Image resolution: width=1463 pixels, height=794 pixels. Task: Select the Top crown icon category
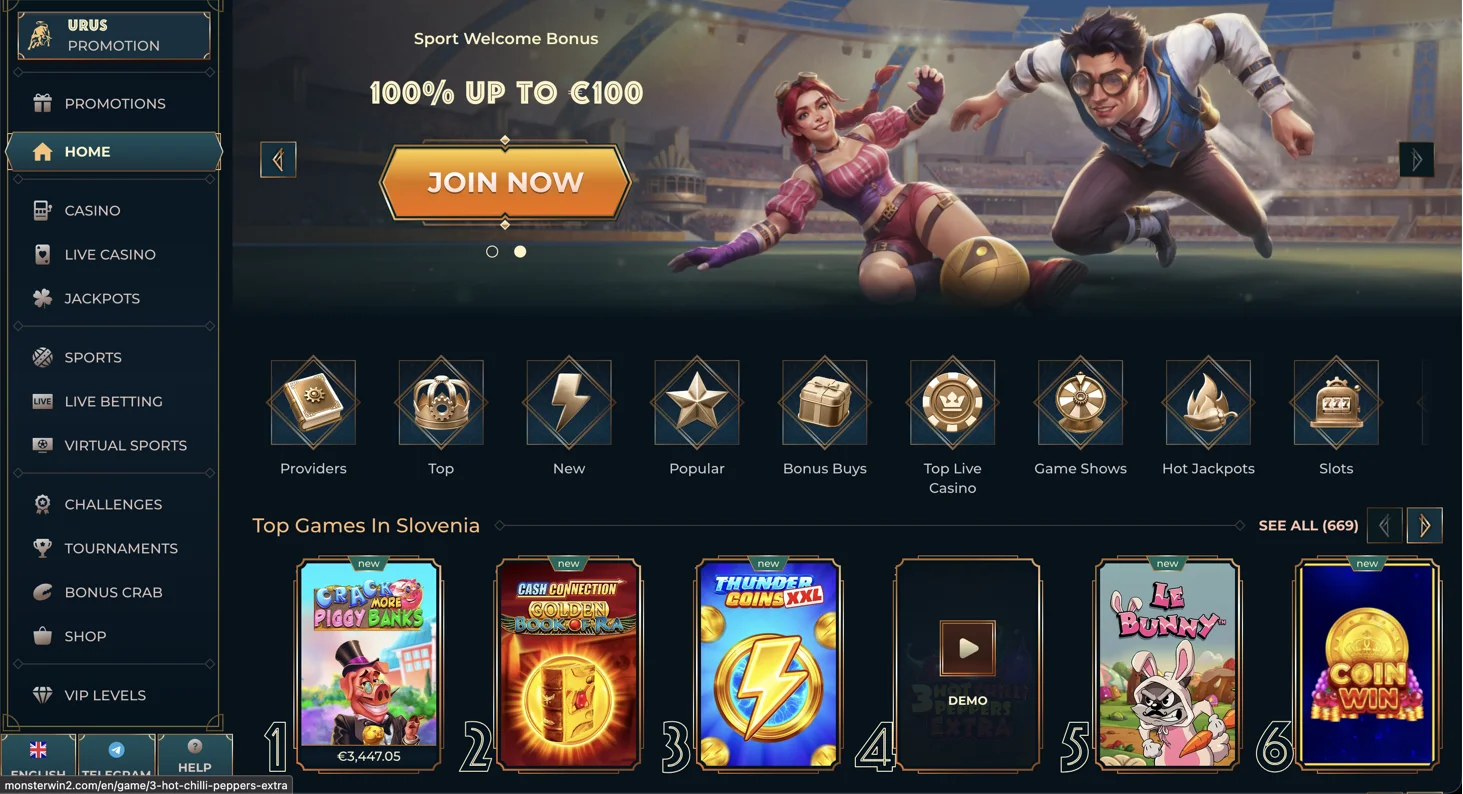pos(441,403)
